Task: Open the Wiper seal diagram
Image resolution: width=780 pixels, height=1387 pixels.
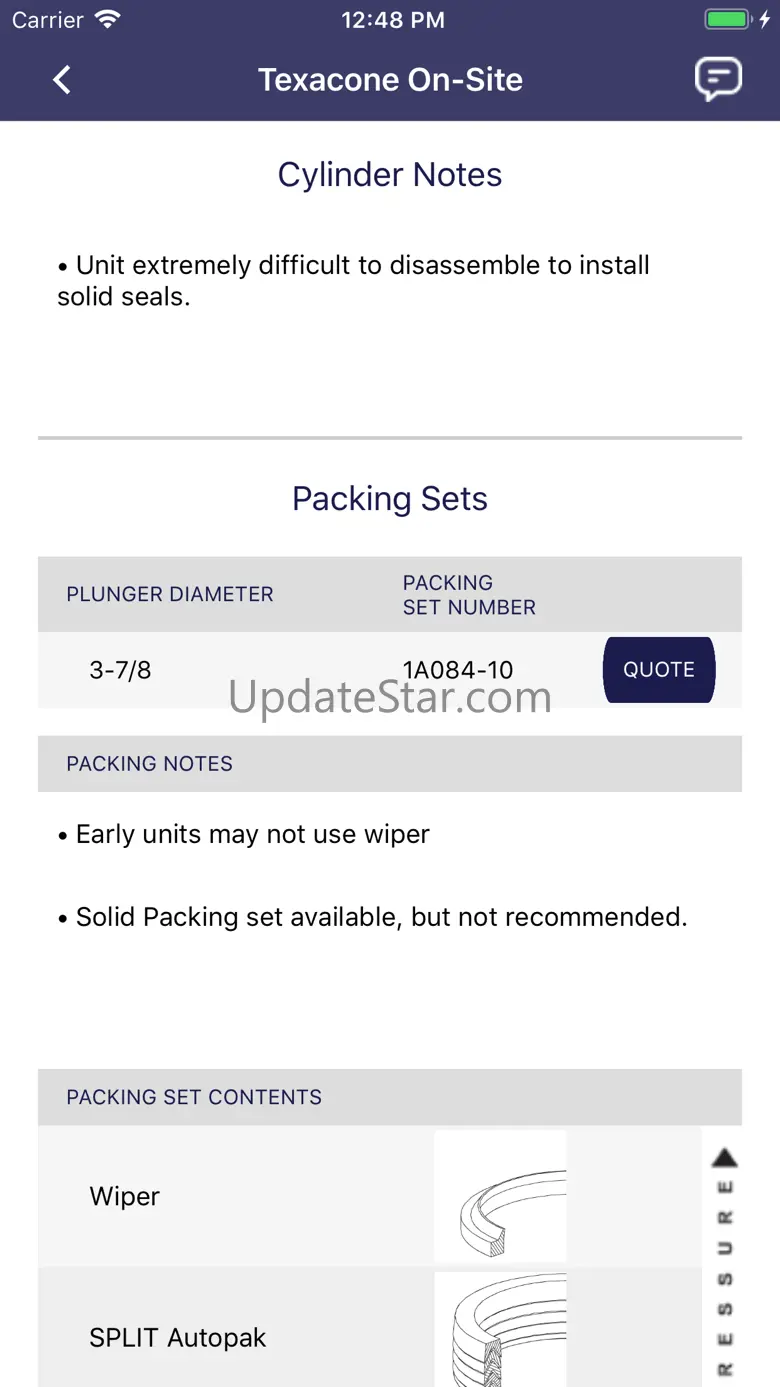Action: 500,1196
